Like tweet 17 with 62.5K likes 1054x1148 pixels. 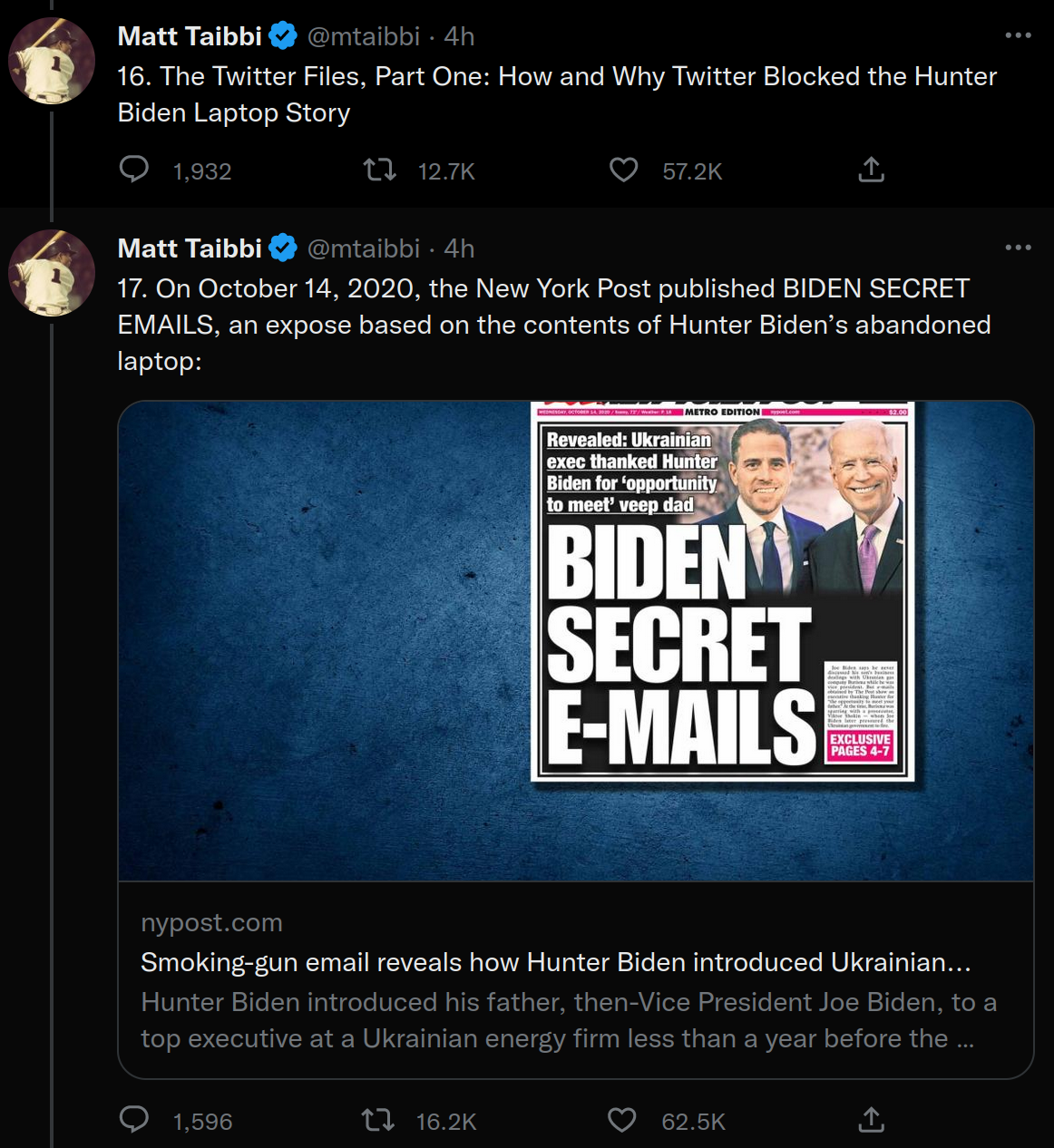(622, 1120)
